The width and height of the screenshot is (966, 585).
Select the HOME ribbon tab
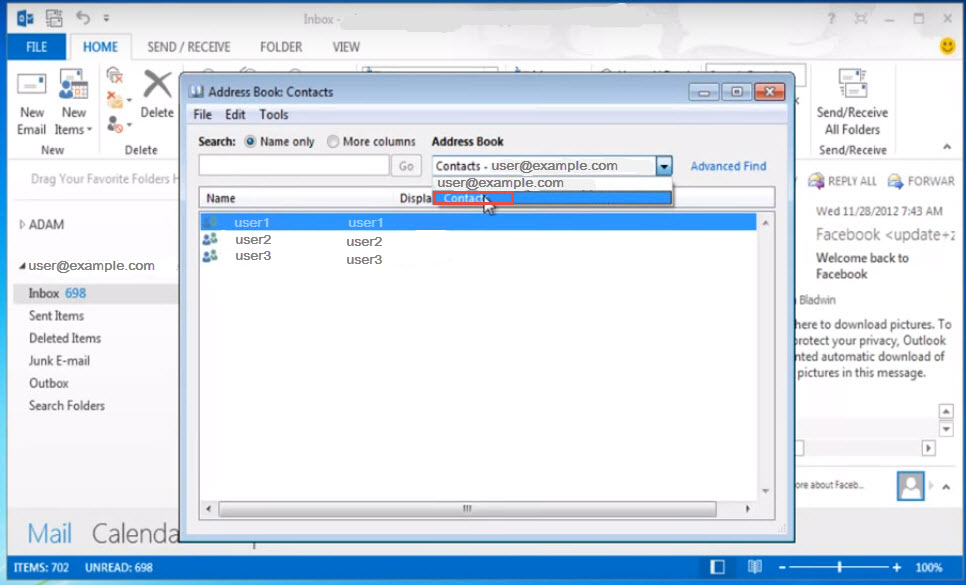[x=100, y=47]
